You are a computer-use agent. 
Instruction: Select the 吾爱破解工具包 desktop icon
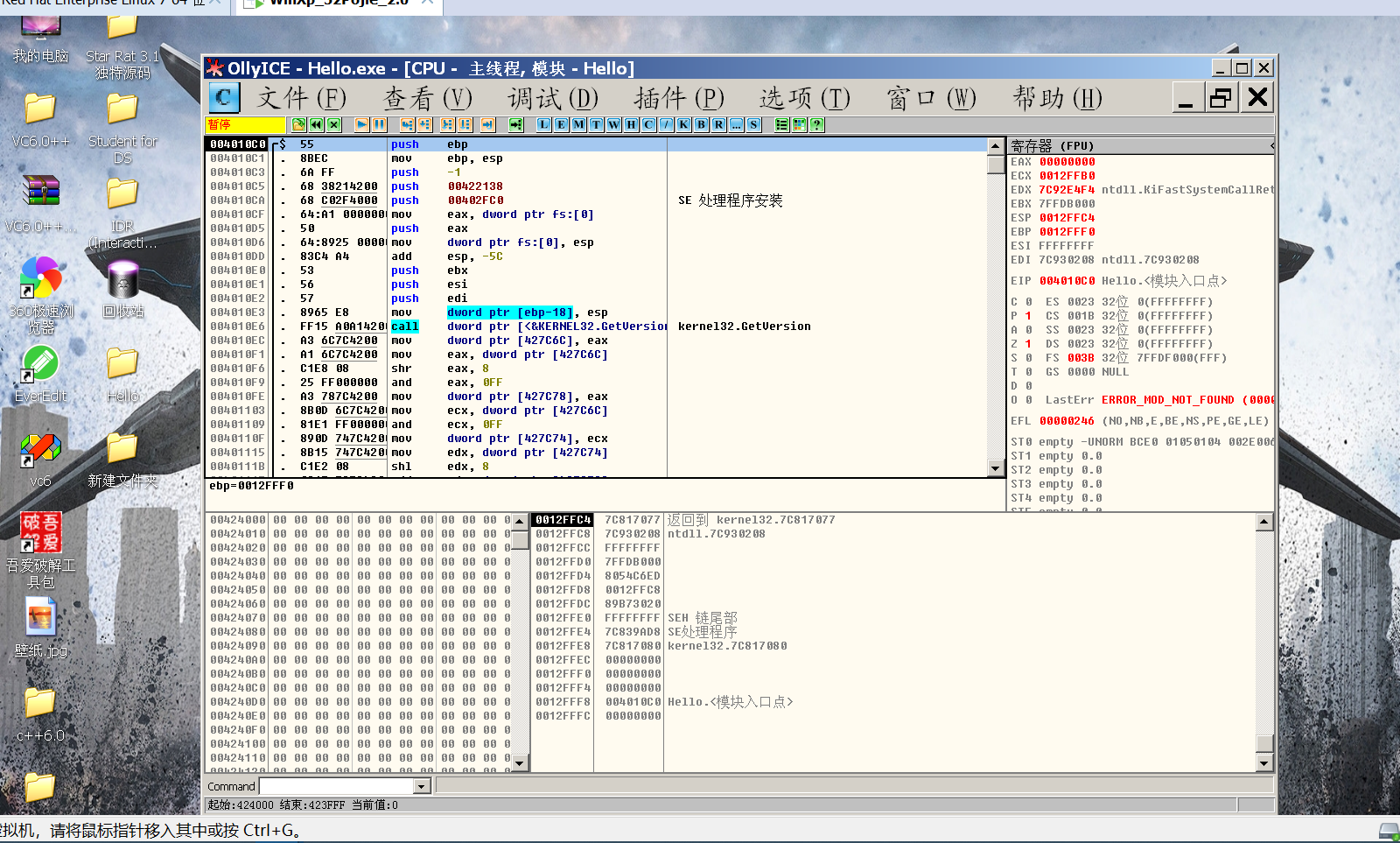point(40,551)
